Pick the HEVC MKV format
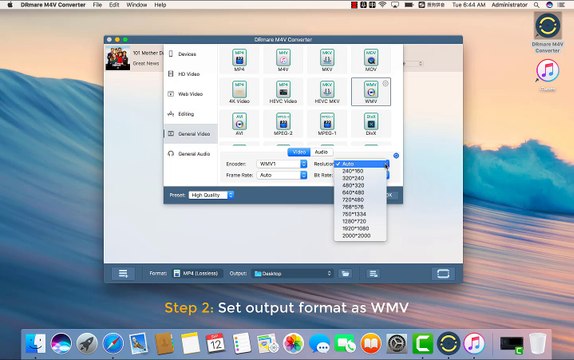 coord(327,92)
